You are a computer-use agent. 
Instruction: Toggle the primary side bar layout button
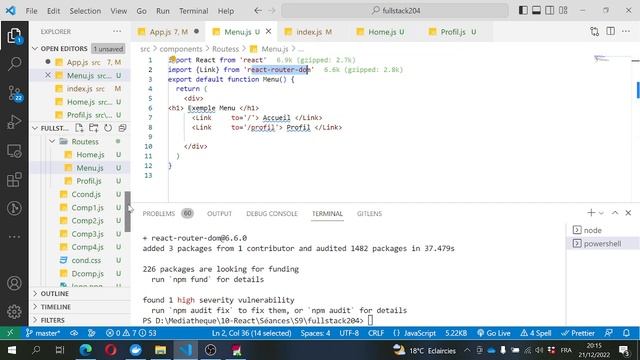pyautogui.click(x=523, y=11)
